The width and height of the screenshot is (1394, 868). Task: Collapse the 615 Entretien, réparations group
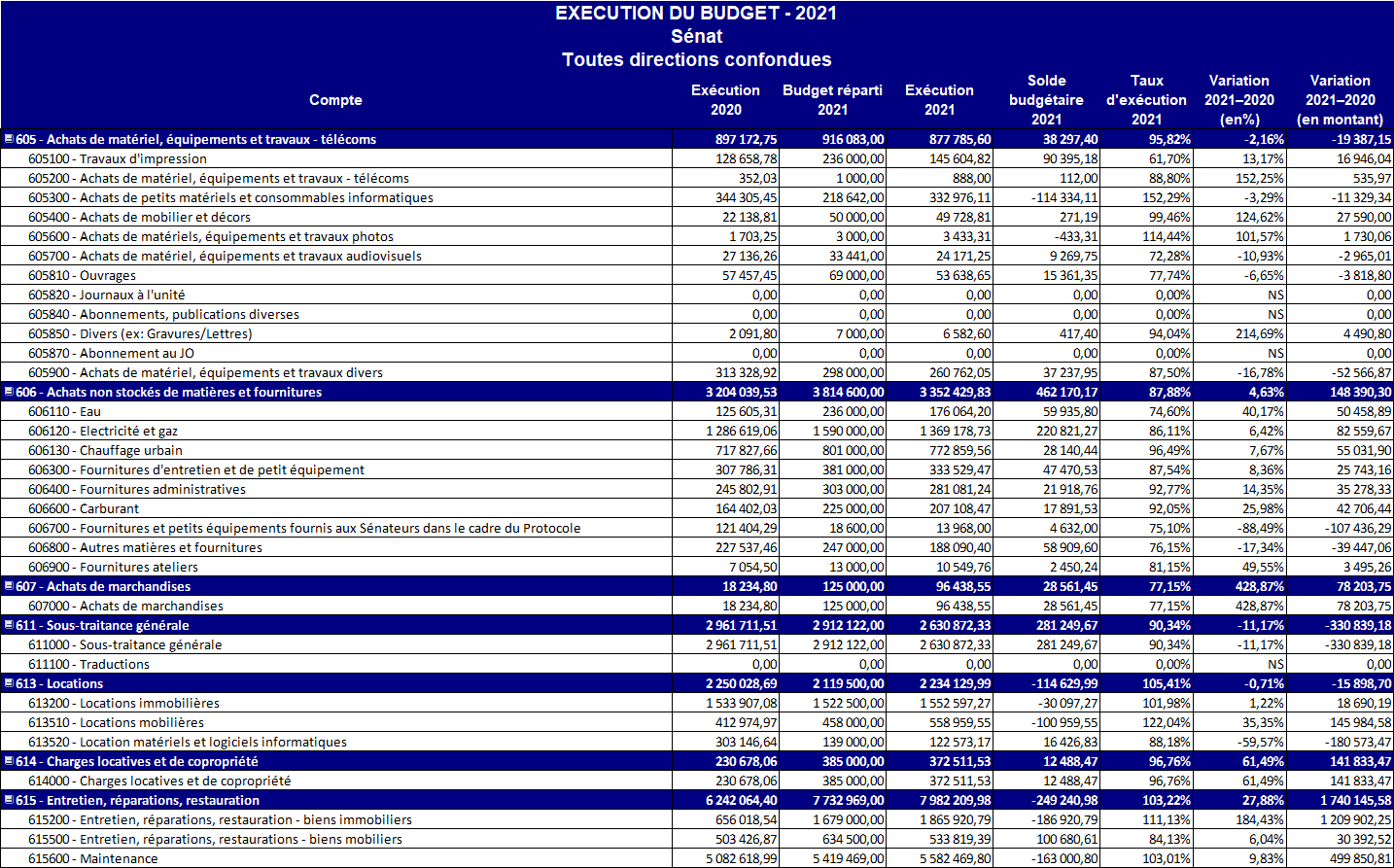pyautogui.click(x=9, y=800)
